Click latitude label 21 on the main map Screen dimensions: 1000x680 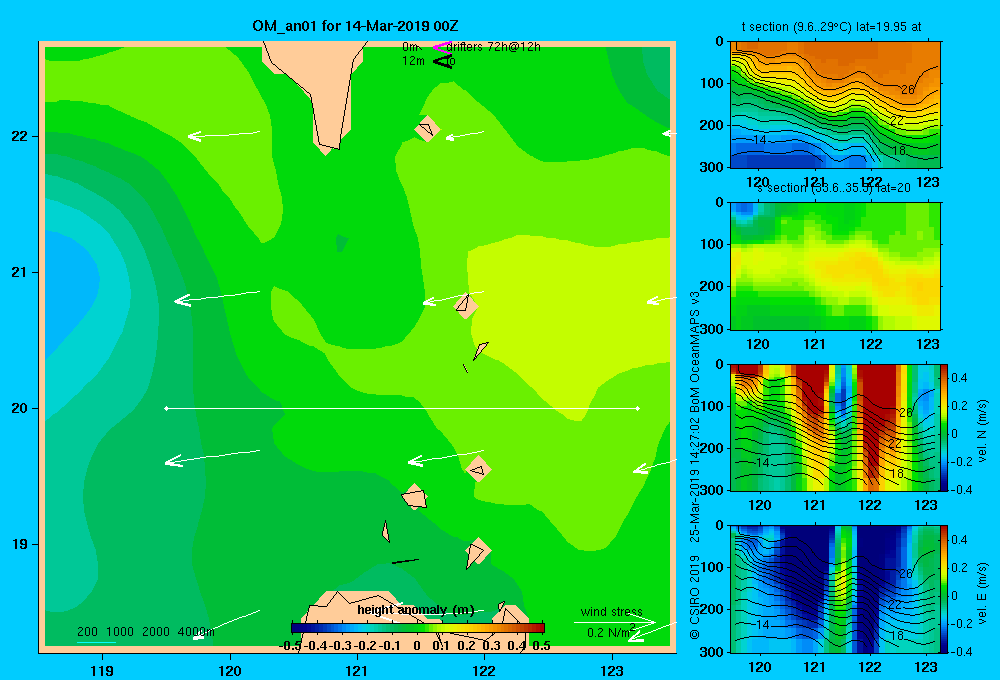20,272
